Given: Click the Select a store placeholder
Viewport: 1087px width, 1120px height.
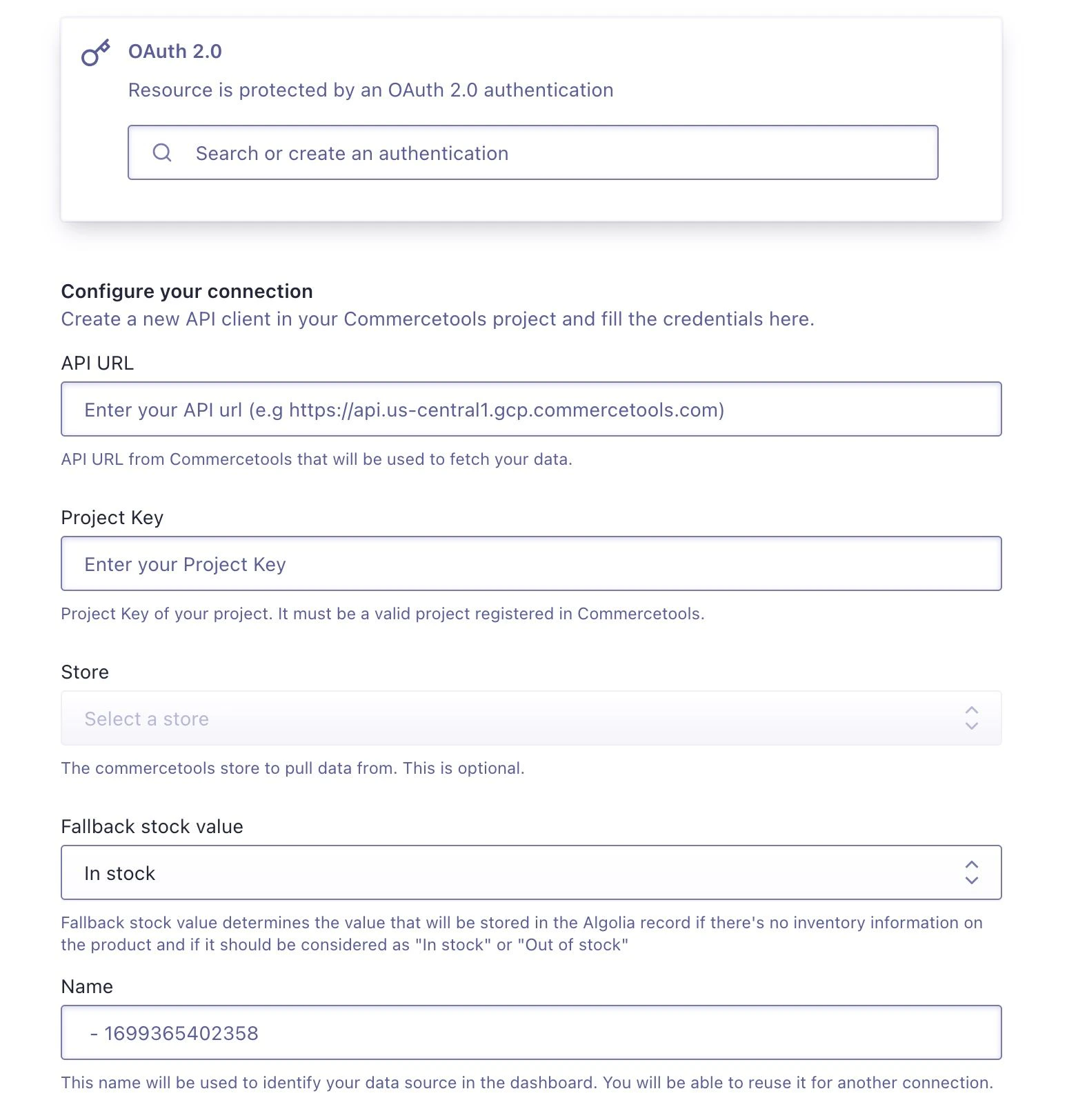Looking at the screenshot, I should click(146, 718).
